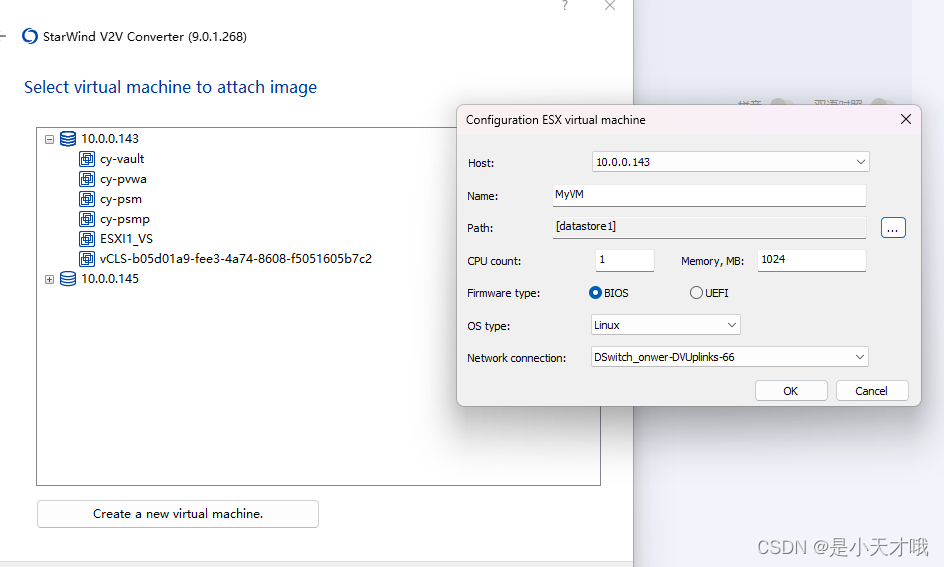Close the V2V Converter wizard window
The image size is (944, 567).
tap(610, 5)
